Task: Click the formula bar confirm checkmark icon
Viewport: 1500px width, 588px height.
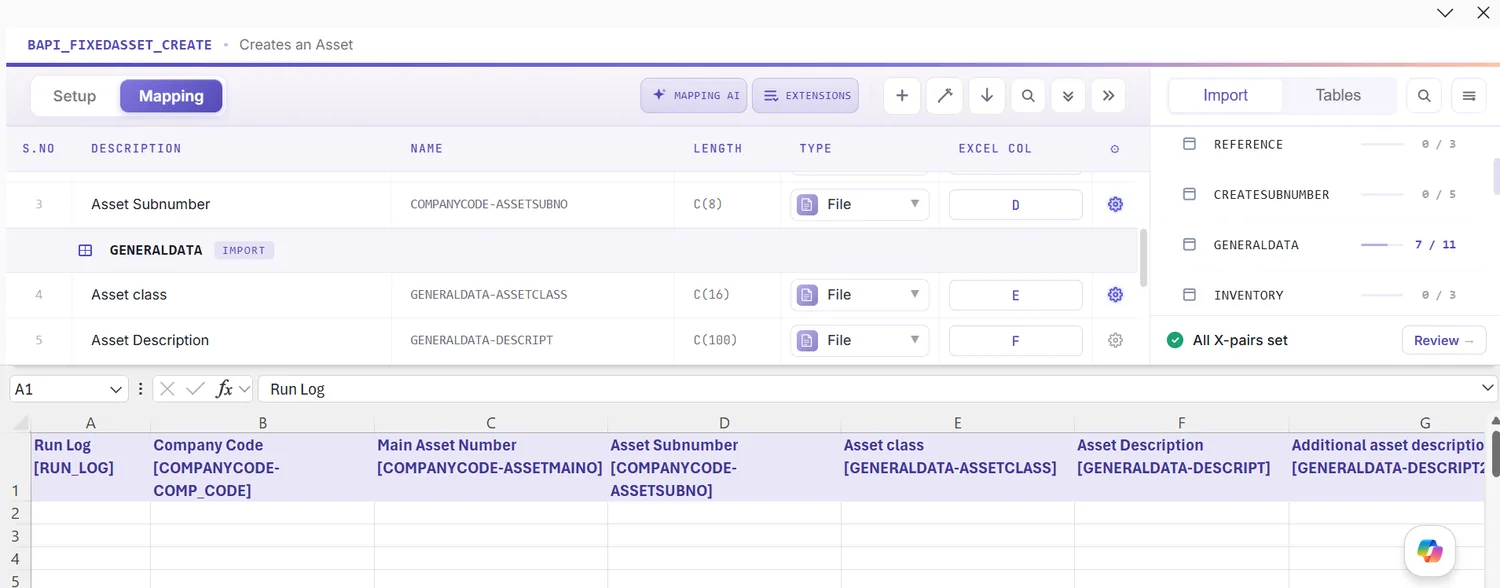Action: tap(195, 389)
